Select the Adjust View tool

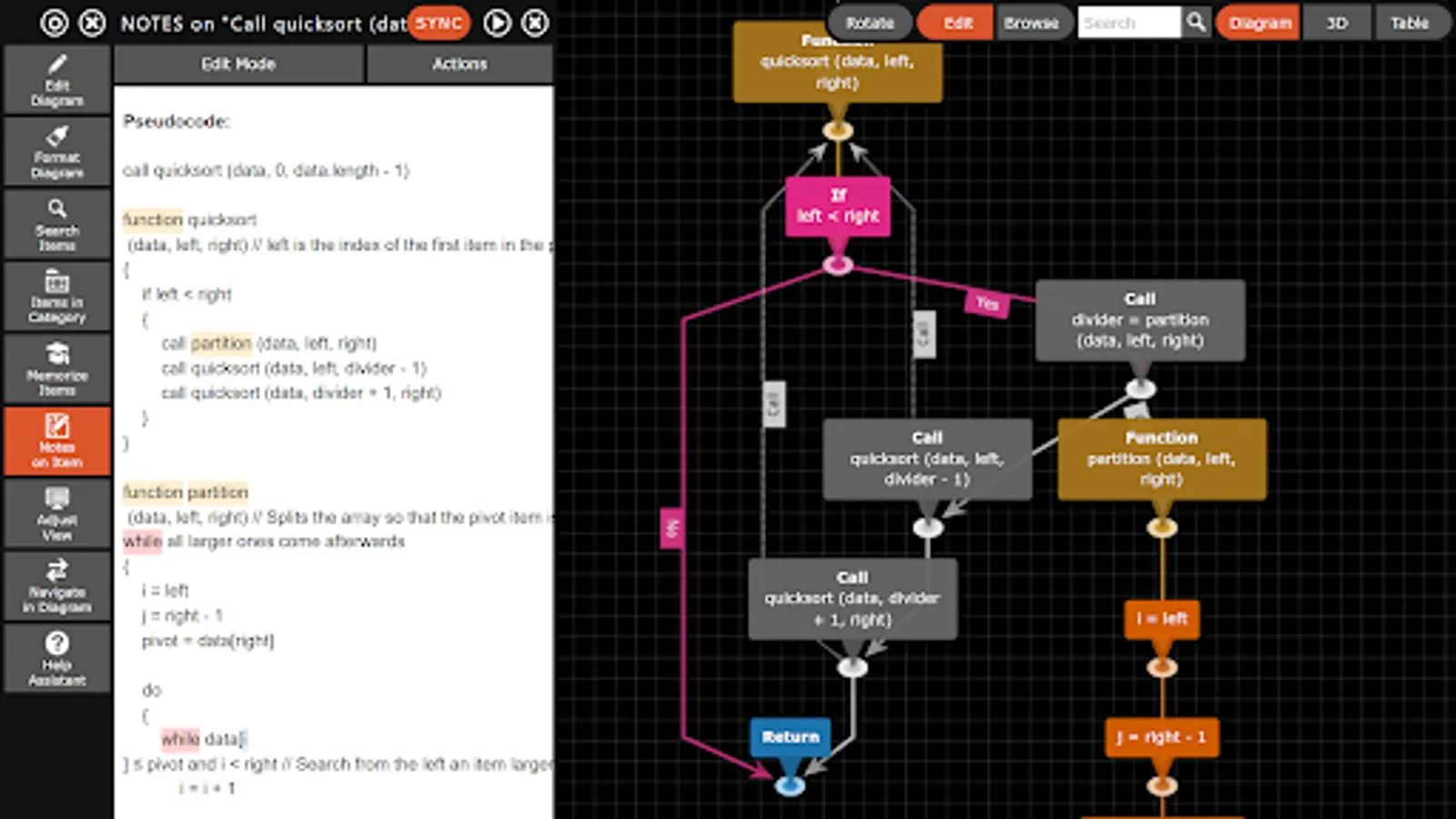pyautogui.click(x=56, y=512)
